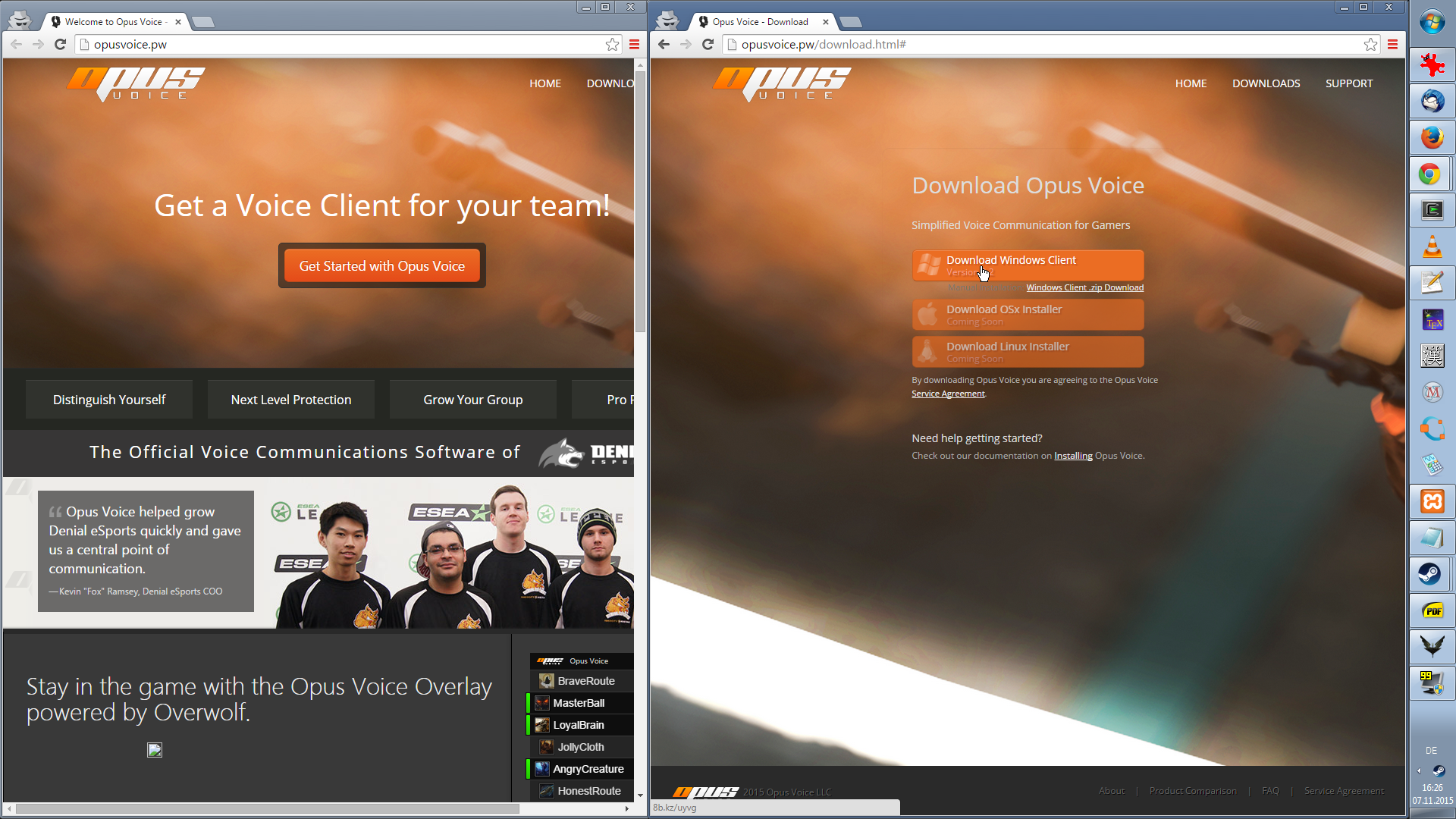Click Windows Start orb
Screen dimensions: 1456x819
tap(1432, 22)
